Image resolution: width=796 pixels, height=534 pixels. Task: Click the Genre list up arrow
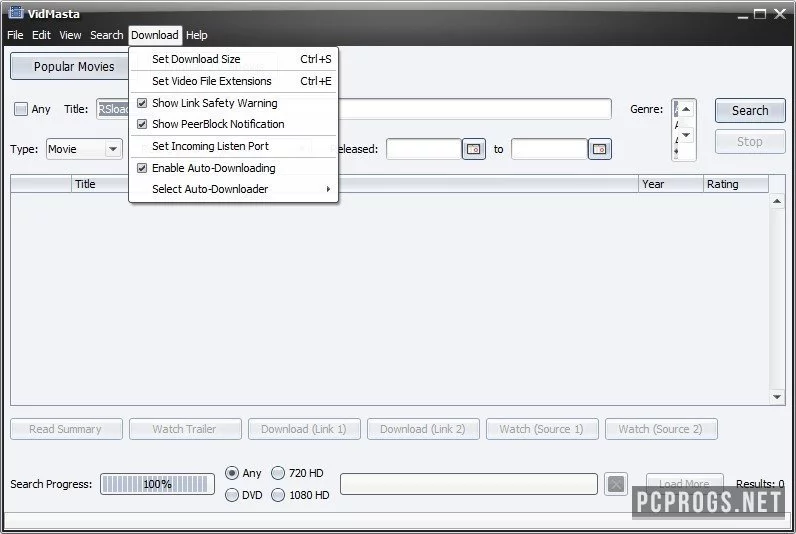[686, 109]
